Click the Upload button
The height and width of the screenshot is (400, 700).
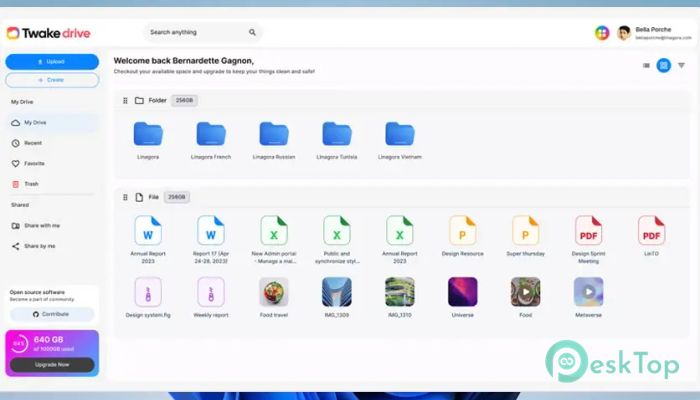[x=52, y=62]
